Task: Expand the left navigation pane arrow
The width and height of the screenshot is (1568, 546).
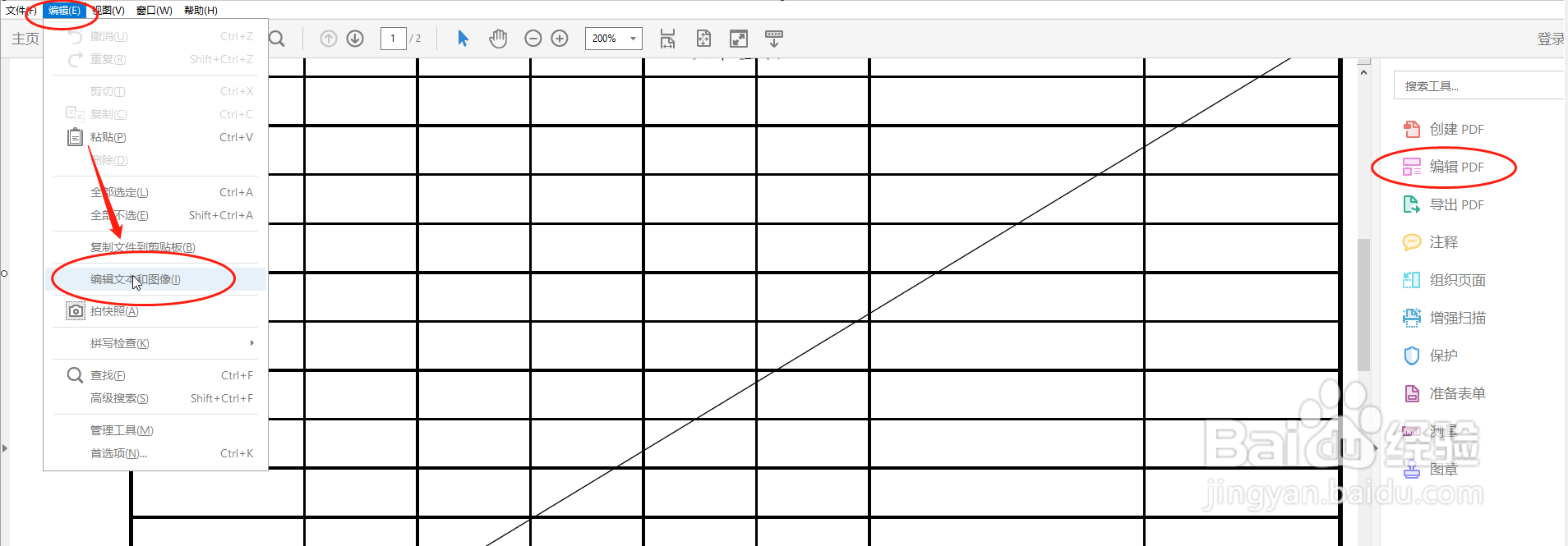Action: pos(5,448)
